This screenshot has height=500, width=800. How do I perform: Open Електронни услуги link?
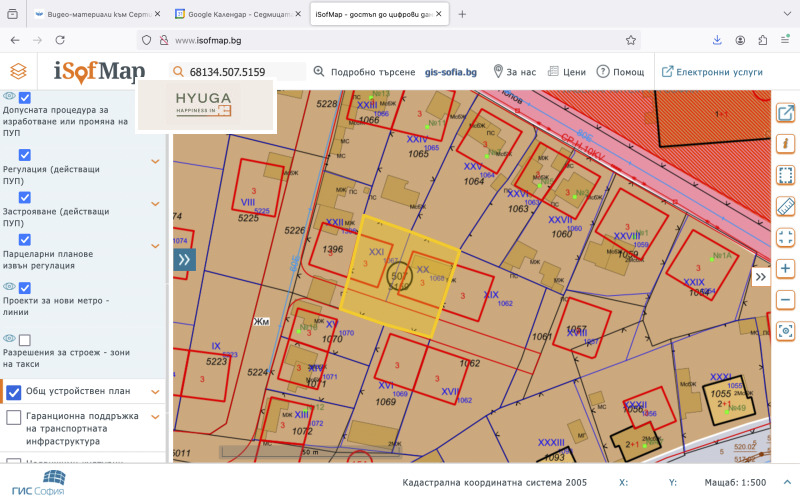[x=711, y=72]
